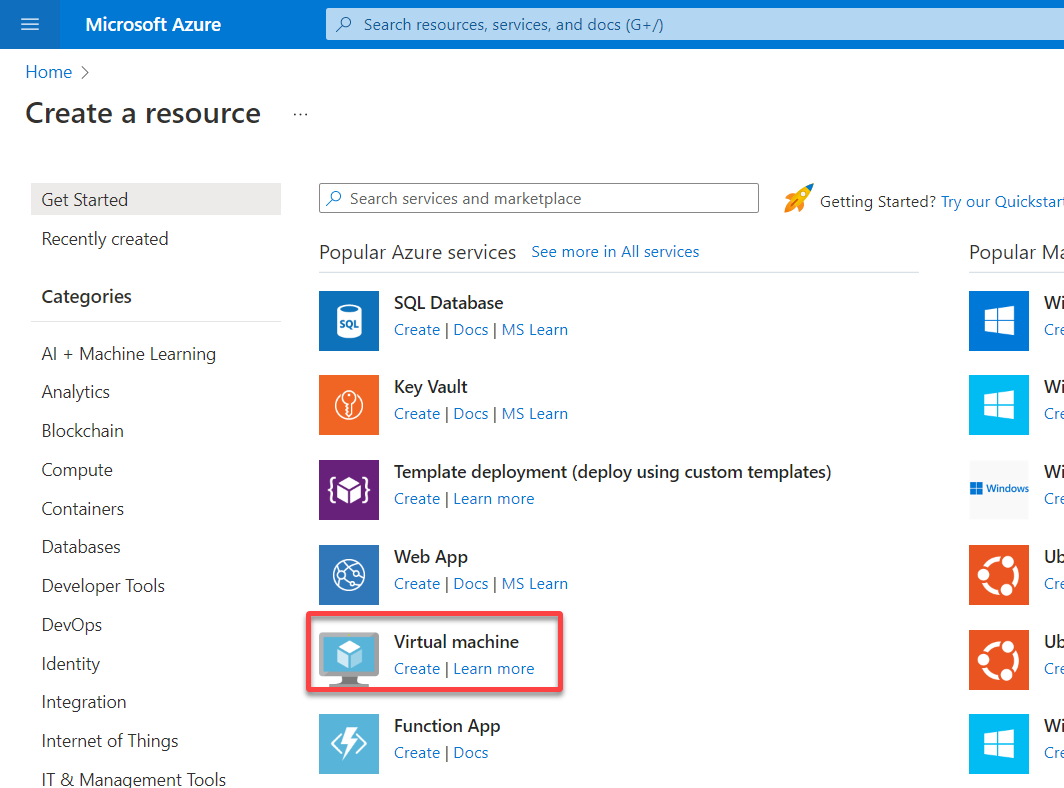Focus the Search resources, services, and docs field

click(695, 24)
